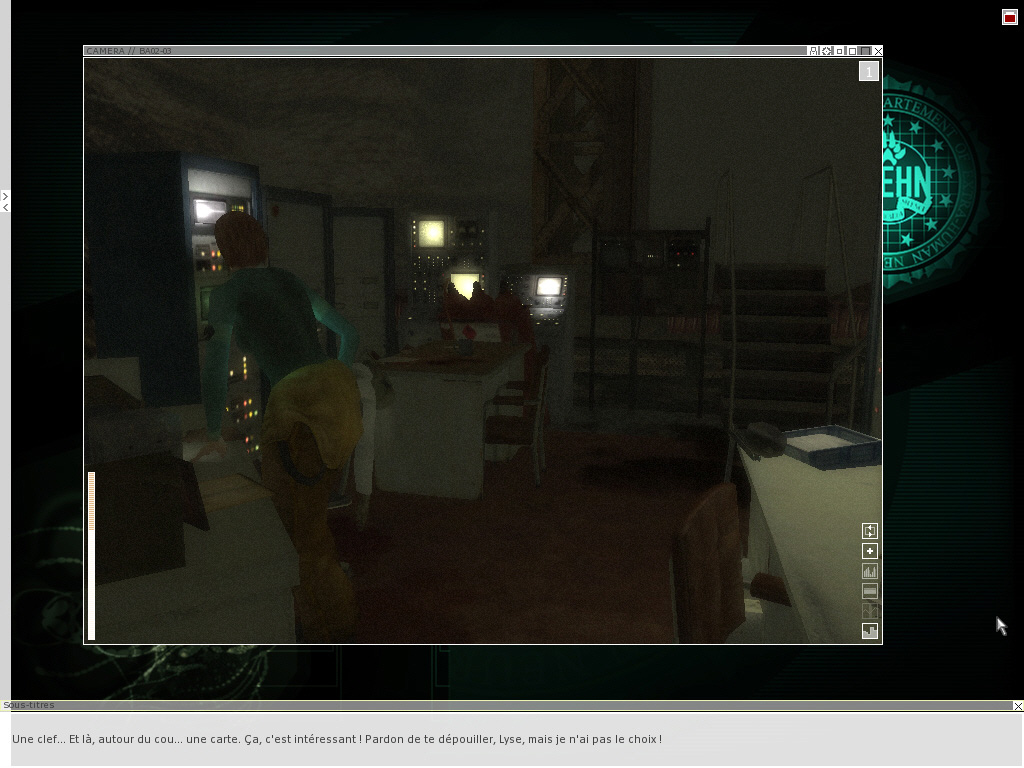The image size is (1024, 768).
Task: Click the plus zoom icon in camera view
Action: coord(870,551)
